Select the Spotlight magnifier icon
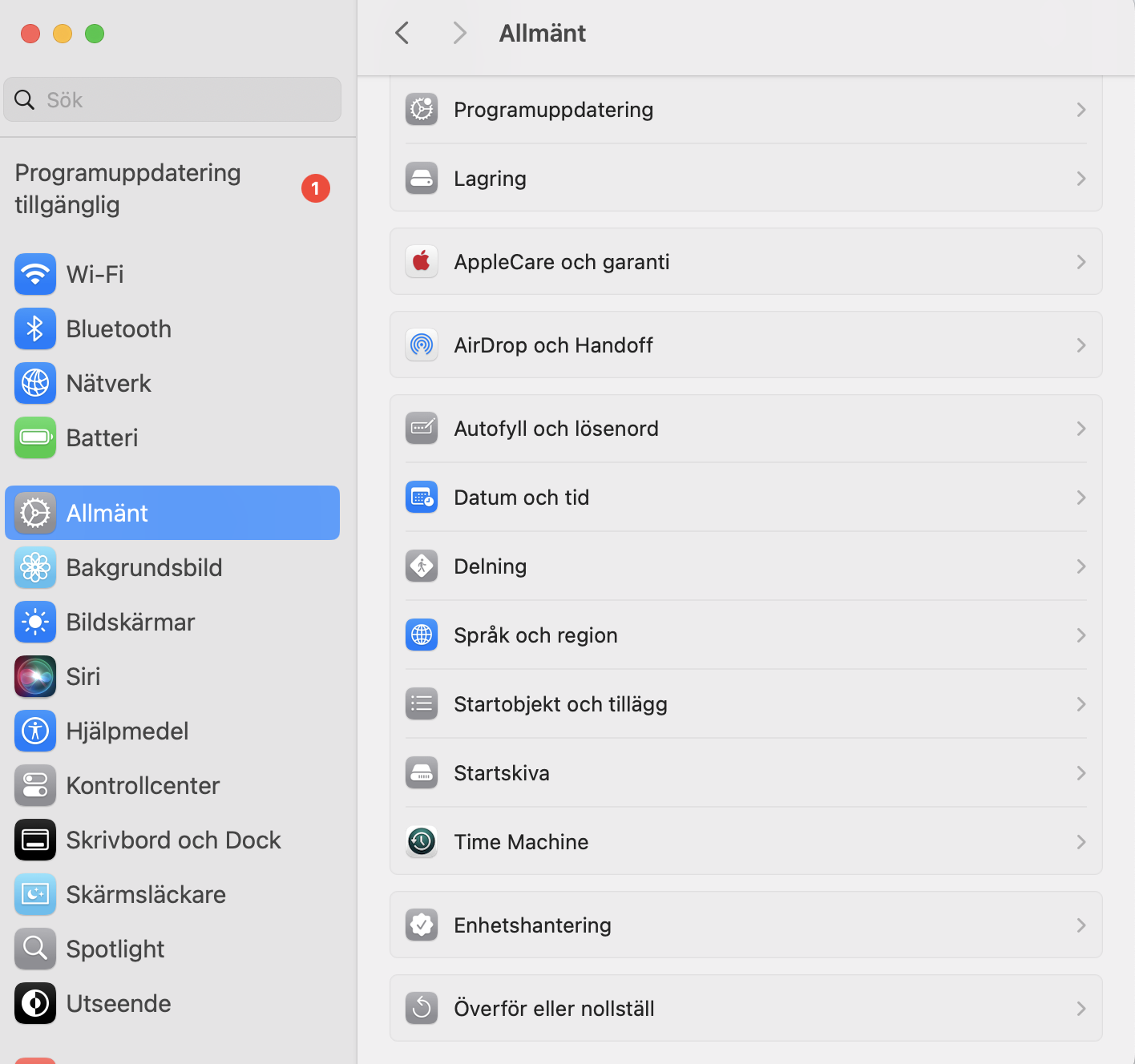Viewport: 1135px width, 1064px height. (35, 949)
